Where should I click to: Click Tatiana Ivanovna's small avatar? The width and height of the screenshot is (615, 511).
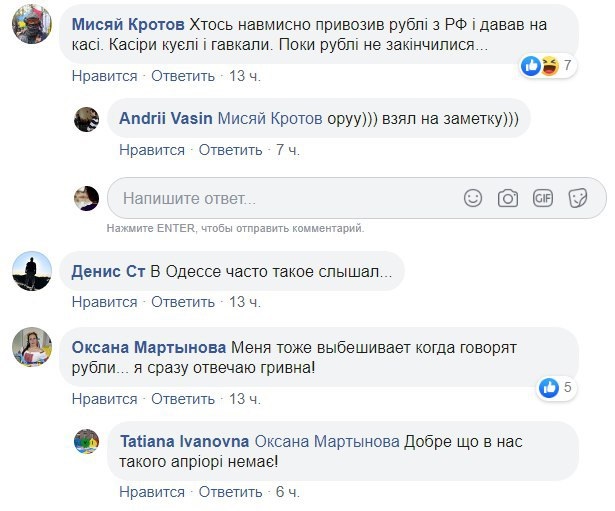pyautogui.click(x=87, y=441)
